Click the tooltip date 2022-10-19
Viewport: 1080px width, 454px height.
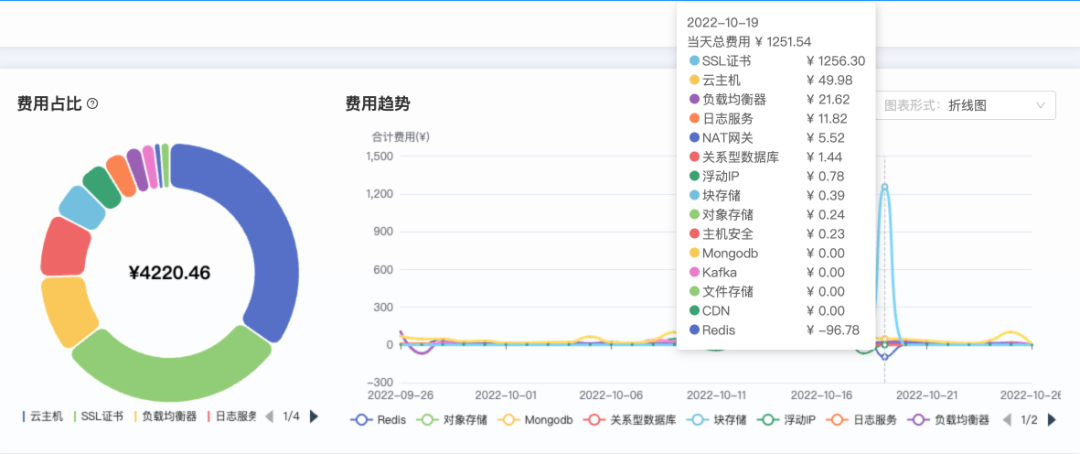tap(723, 23)
